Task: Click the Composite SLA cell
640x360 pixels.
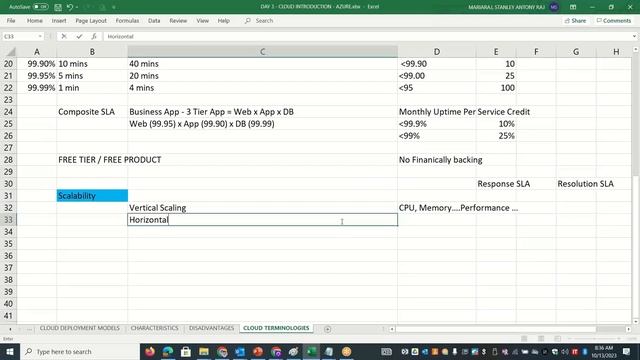Action: [x=92, y=112]
